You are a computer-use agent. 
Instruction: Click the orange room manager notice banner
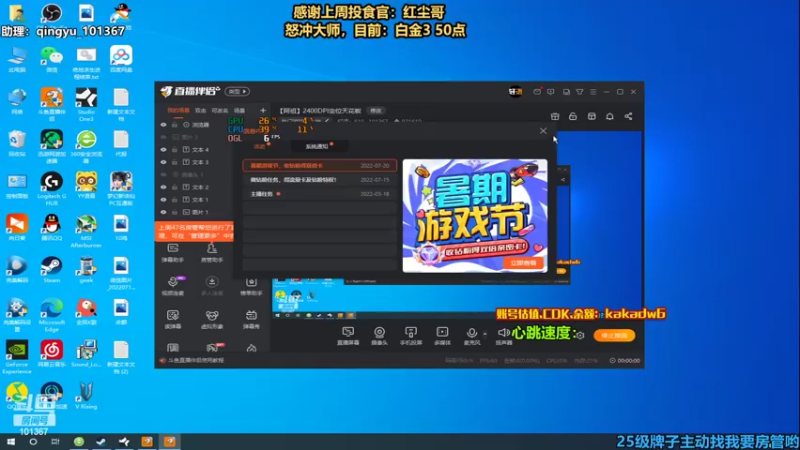194,232
